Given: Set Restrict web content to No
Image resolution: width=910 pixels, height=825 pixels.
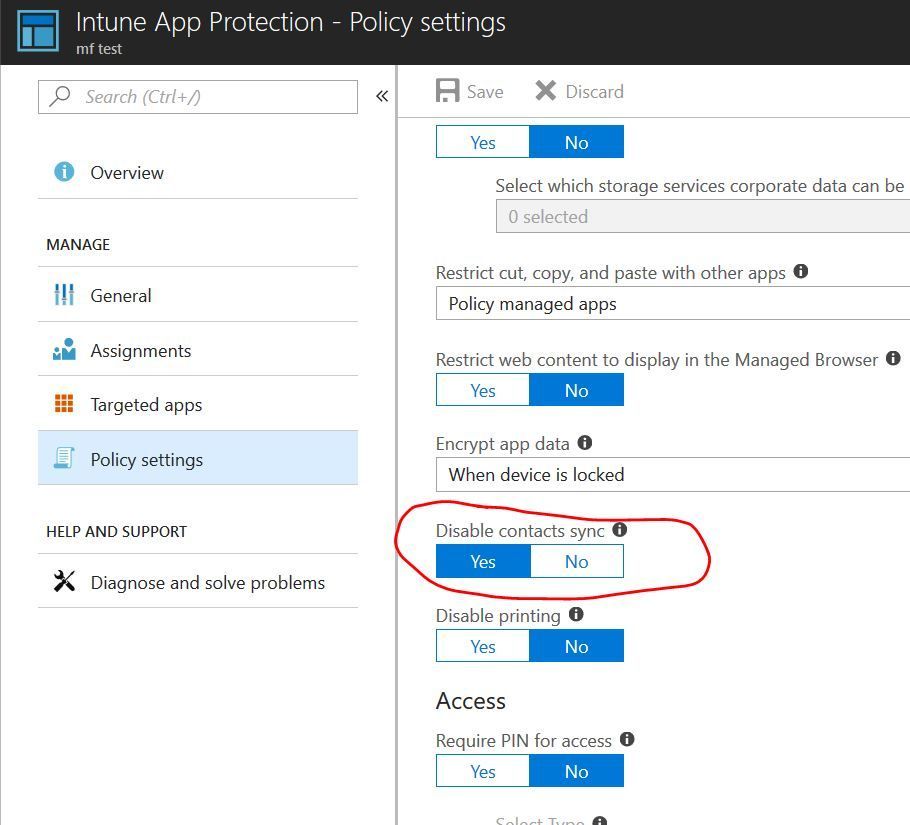Looking at the screenshot, I should [576, 390].
